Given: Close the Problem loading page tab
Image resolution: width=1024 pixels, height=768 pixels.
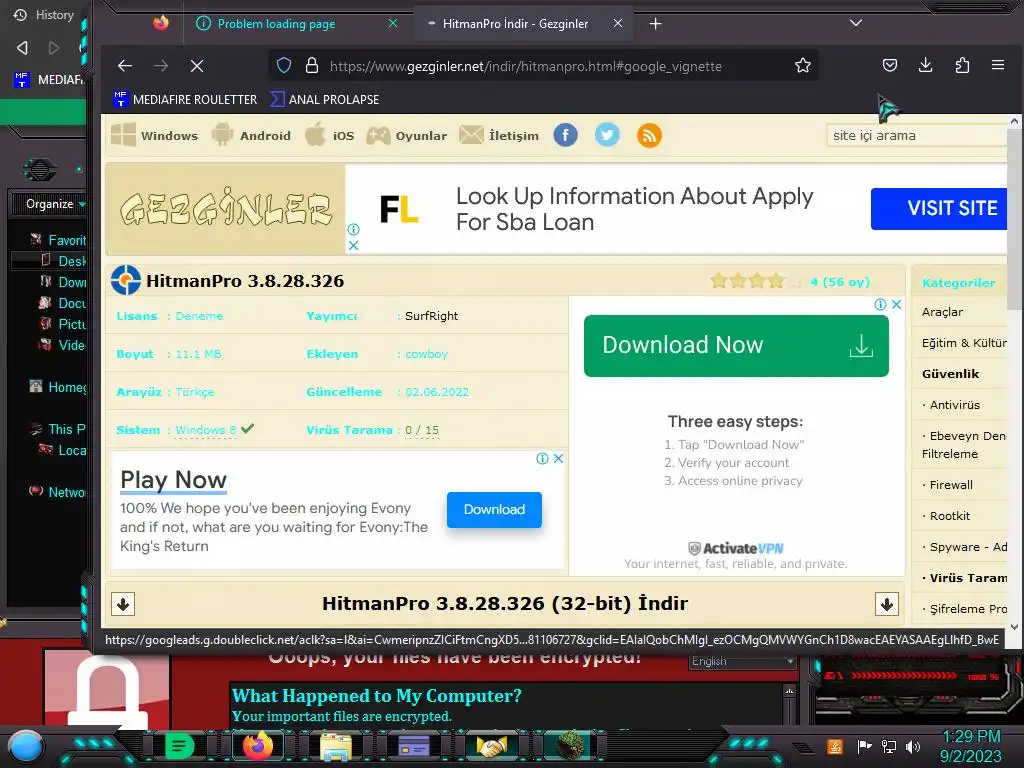Looking at the screenshot, I should pos(392,24).
